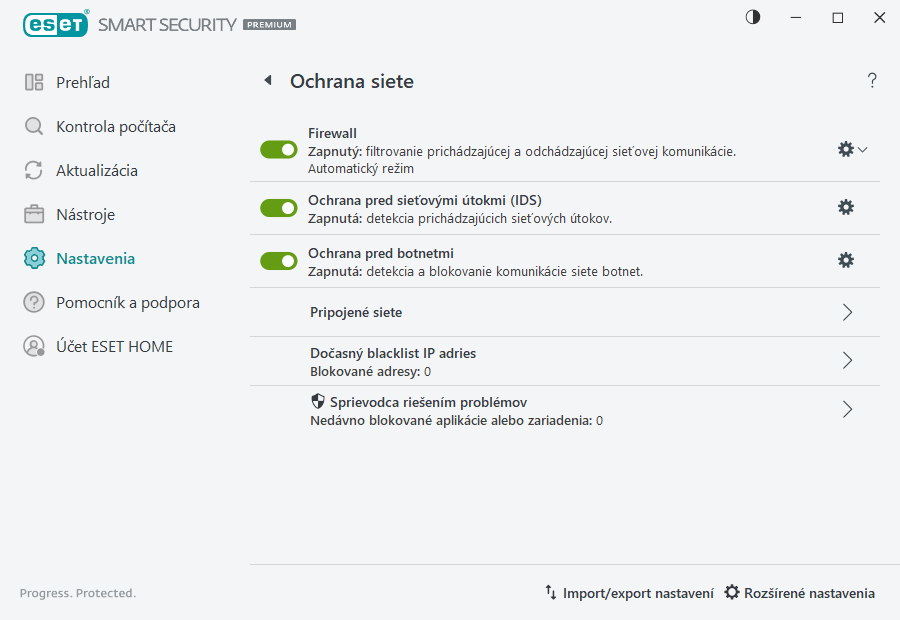Image resolution: width=900 pixels, height=620 pixels.
Task: Open Sprievodca riešením problémov
Action: (x=847, y=409)
